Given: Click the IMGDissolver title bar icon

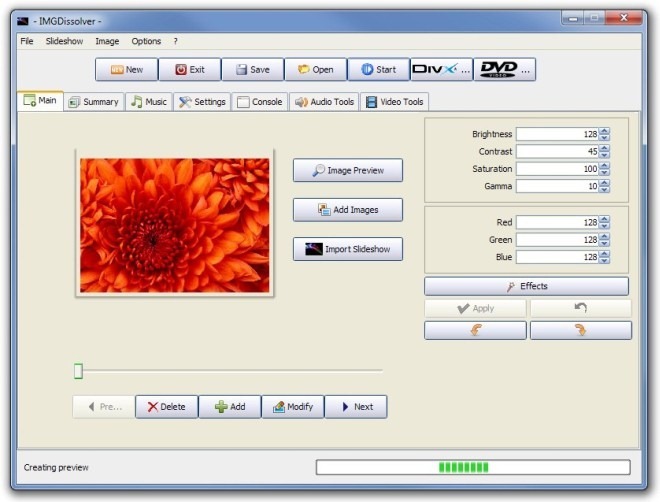Looking at the screenshot, I should coord(23,21).
